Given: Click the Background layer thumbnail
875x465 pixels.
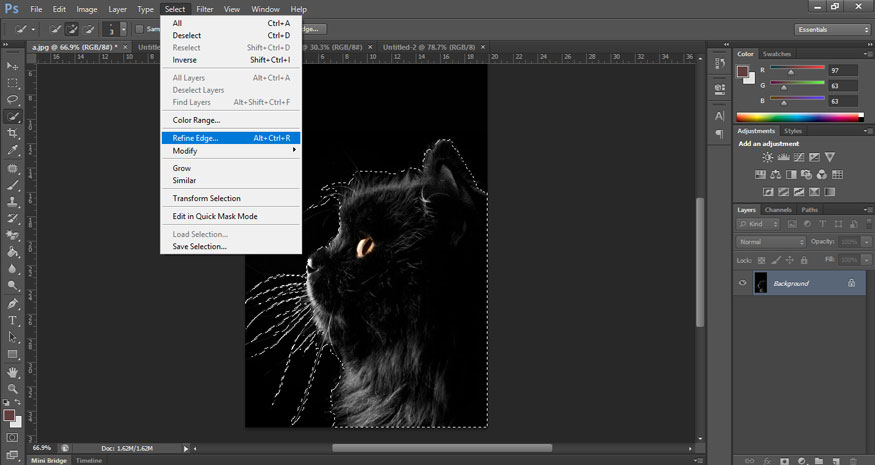Looking at the screenshot, I should [x=760, y=283].
